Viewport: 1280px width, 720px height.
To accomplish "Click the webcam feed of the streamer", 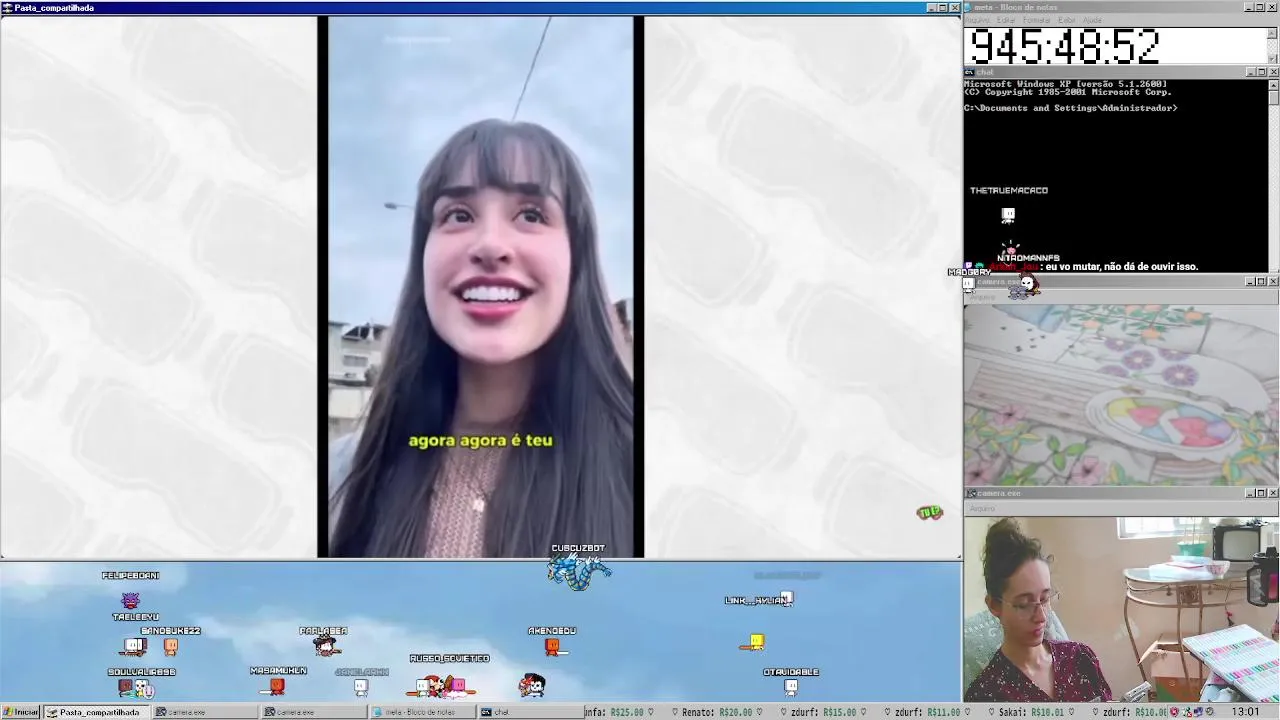I will pyautogui.click(x=1121, y=609).
